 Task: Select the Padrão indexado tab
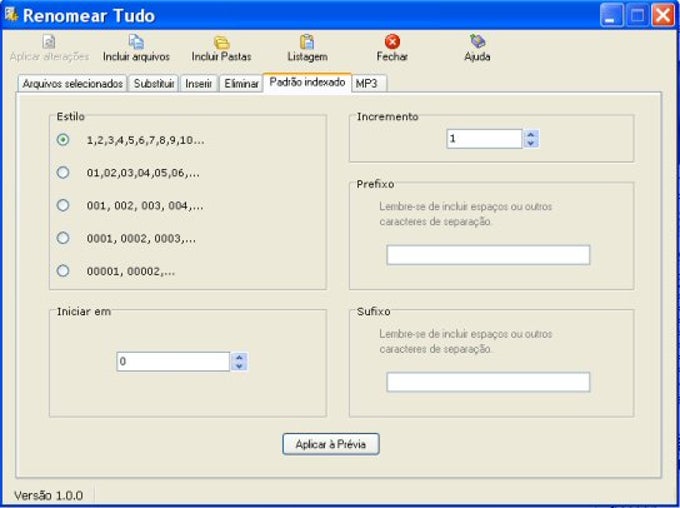[307, 82]
